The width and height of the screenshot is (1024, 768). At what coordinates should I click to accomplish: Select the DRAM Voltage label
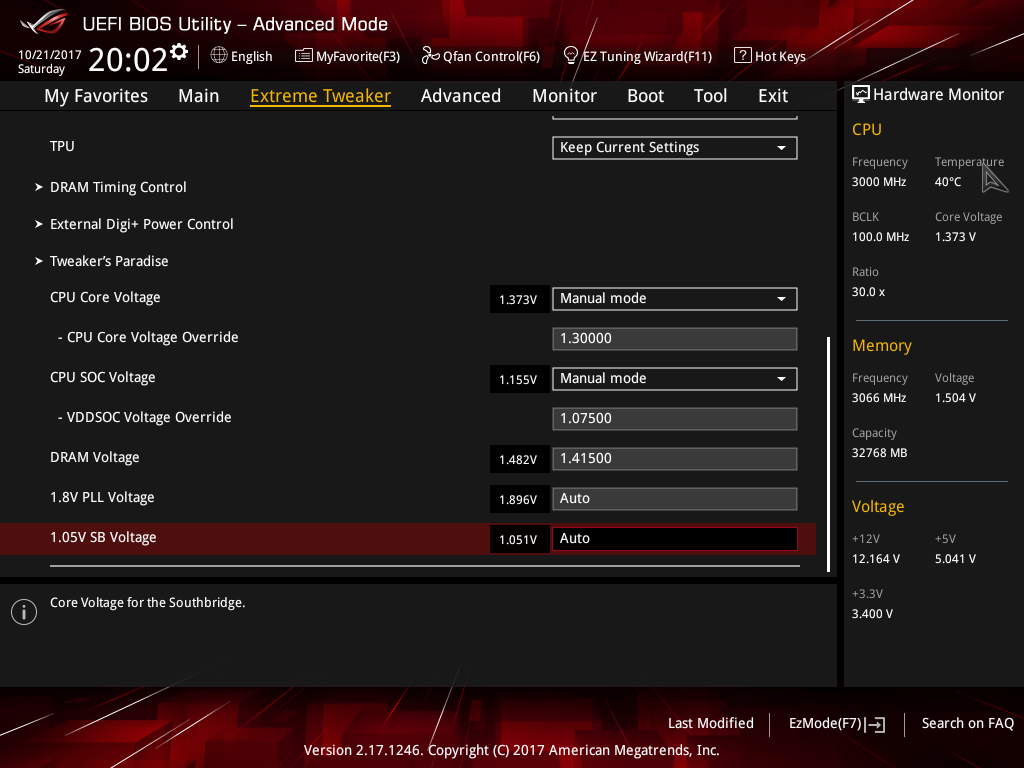click(x=95, y=457)
